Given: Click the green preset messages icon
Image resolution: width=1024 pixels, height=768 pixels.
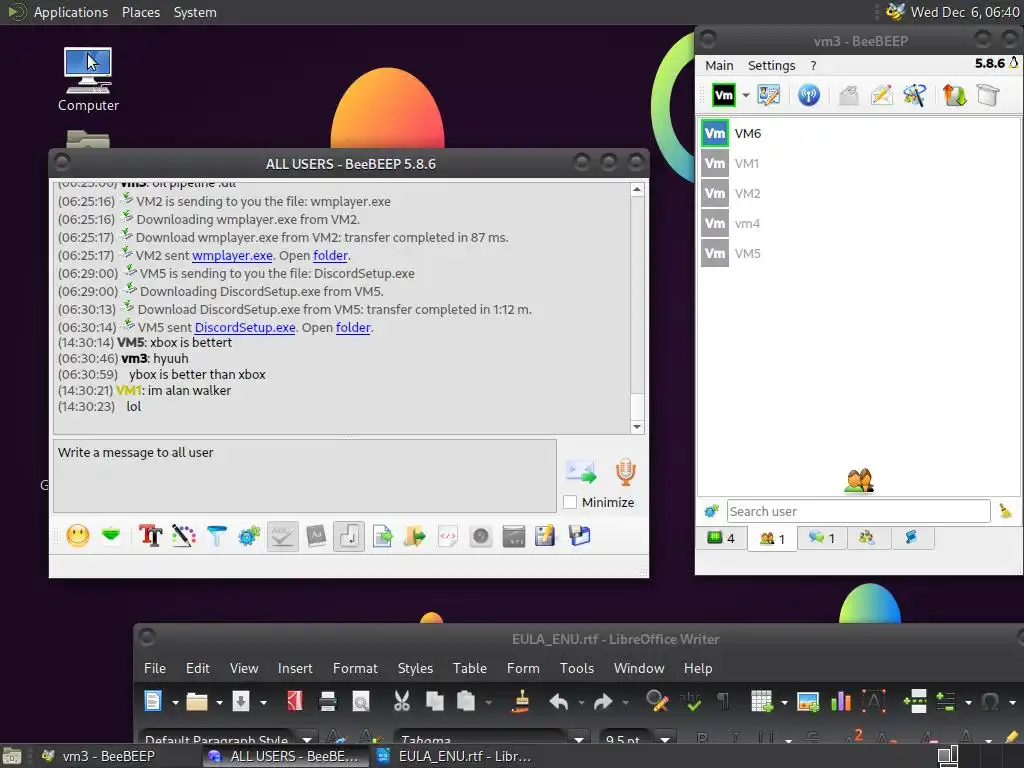Looking at the screenshot, I should (x=111, y=536).
